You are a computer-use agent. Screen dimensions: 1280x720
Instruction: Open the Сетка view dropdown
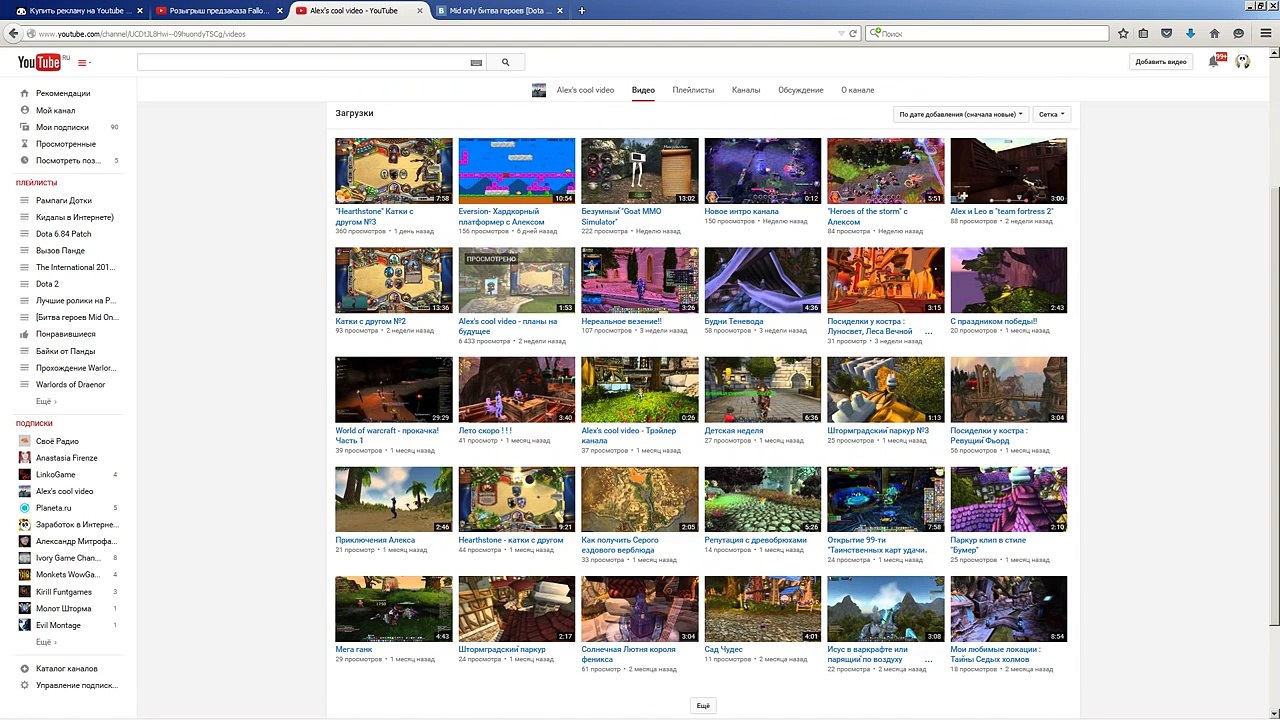coord(1051,114)
